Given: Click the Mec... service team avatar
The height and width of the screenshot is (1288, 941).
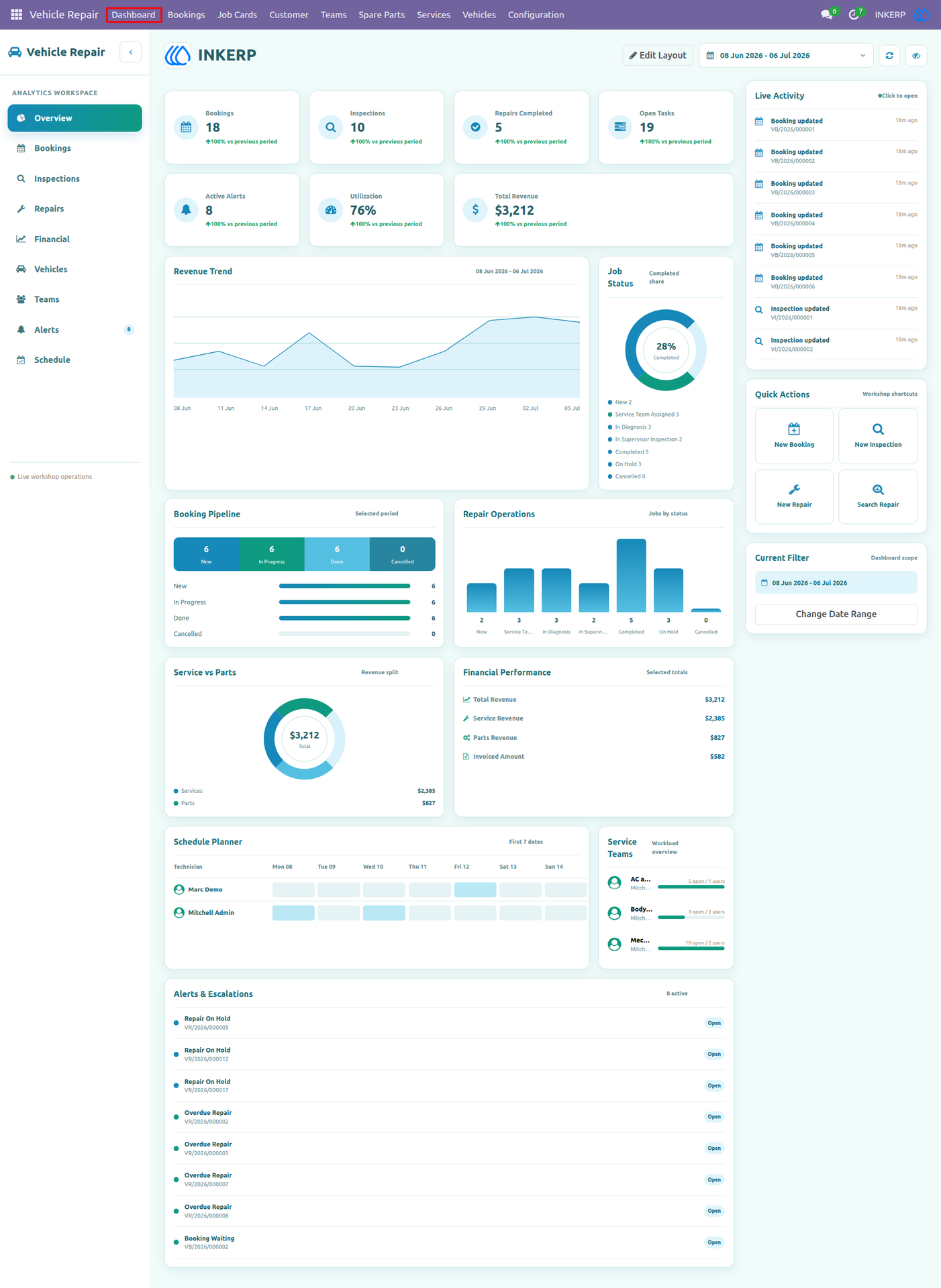Looking at the screenshot, I should tap(614, 945).
